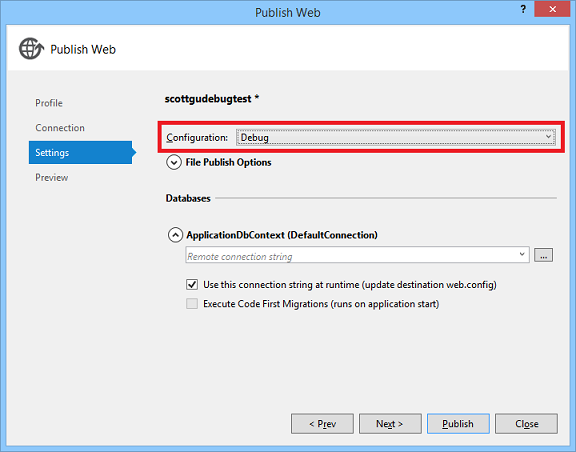Expand File Publish Options chevron icon
Viewport: 576px width, 452px height.
(174, 162)
